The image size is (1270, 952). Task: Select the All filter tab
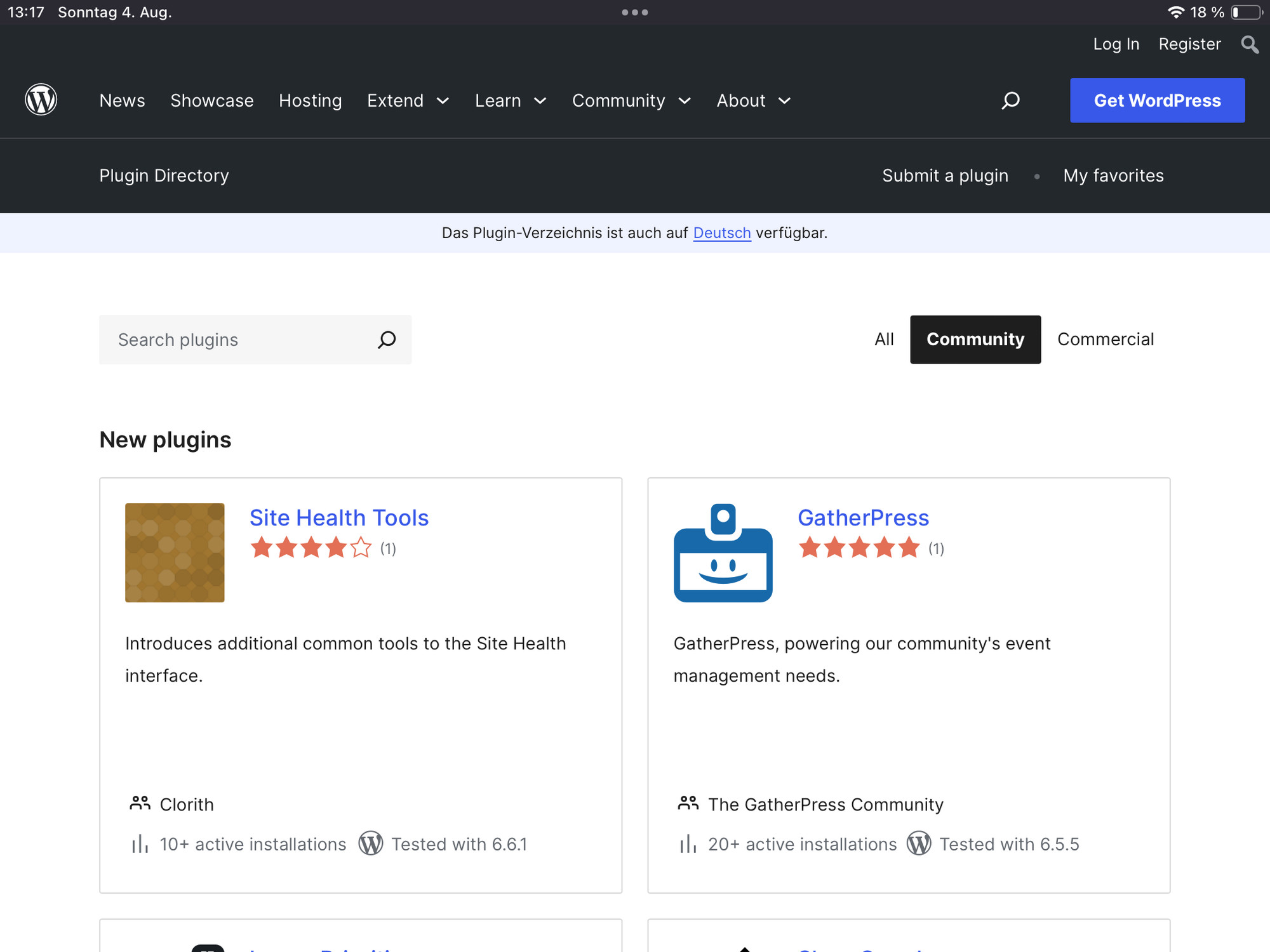pyautogui.click(x=884, y=339)
